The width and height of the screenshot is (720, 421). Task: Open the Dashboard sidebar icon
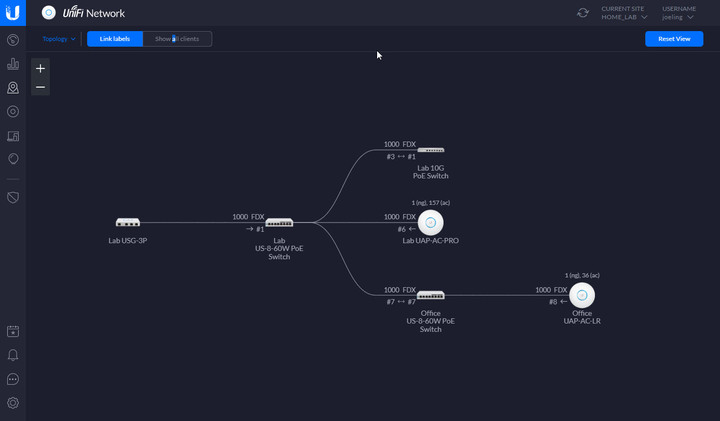(13, 40)
